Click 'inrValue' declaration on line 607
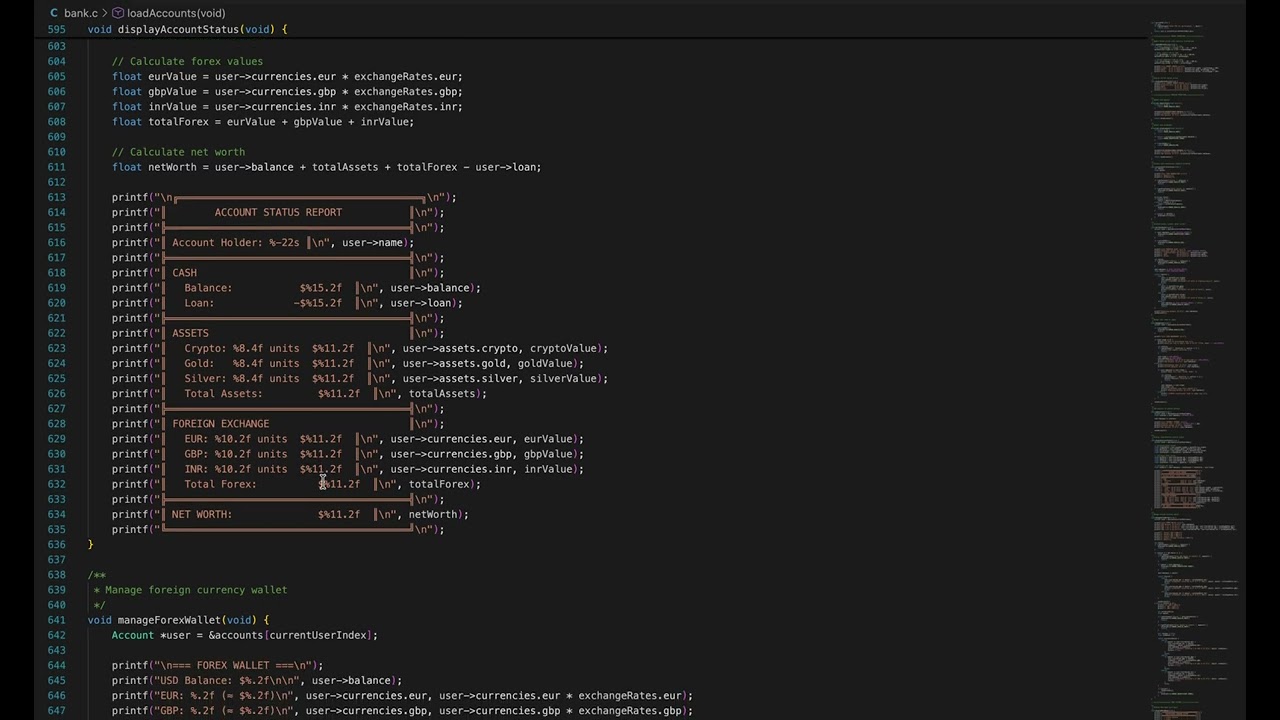This screenshot has height=720, width=1280. pos(172,106)
